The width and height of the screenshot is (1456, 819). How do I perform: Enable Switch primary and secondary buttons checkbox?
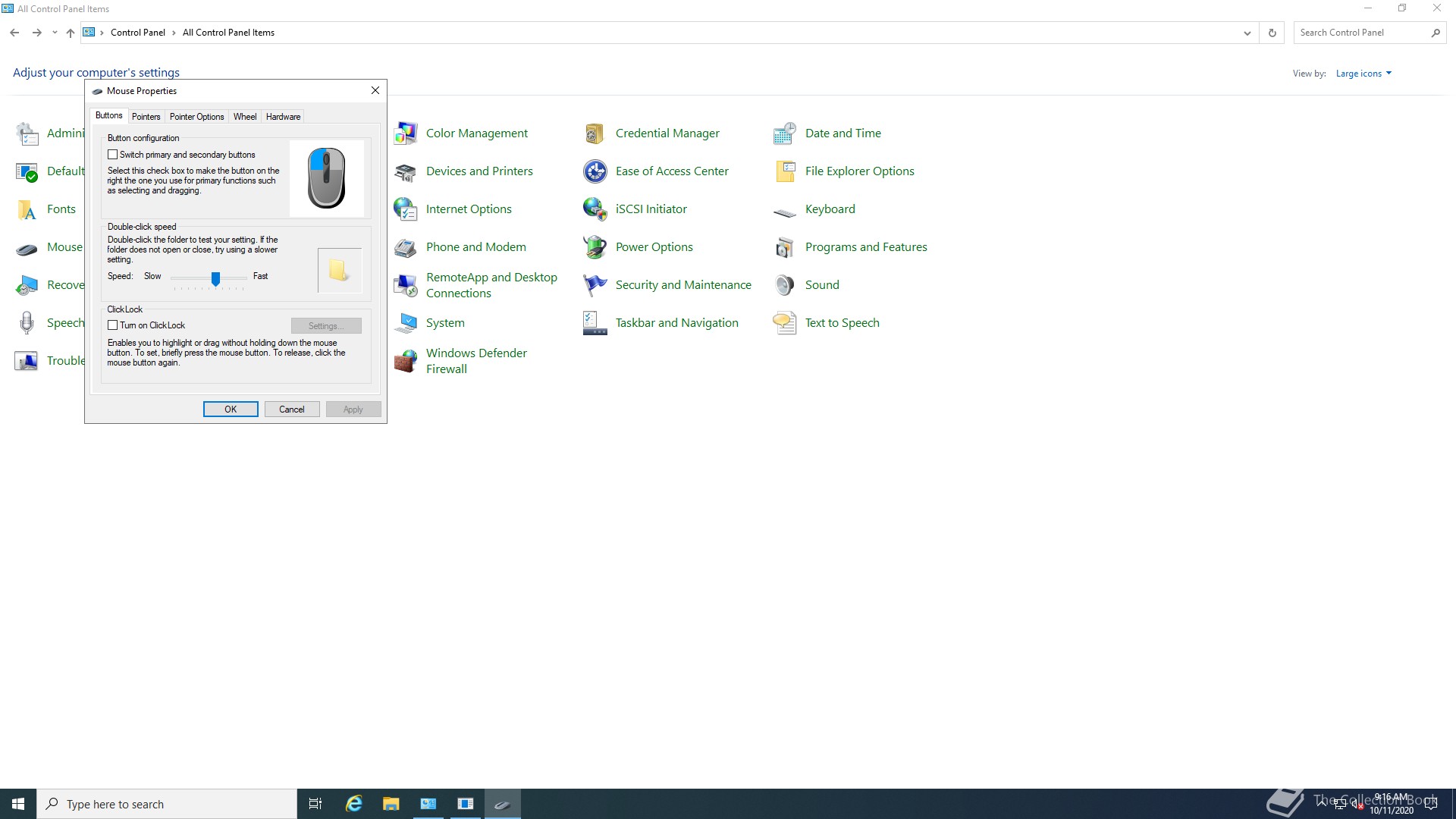113,155
